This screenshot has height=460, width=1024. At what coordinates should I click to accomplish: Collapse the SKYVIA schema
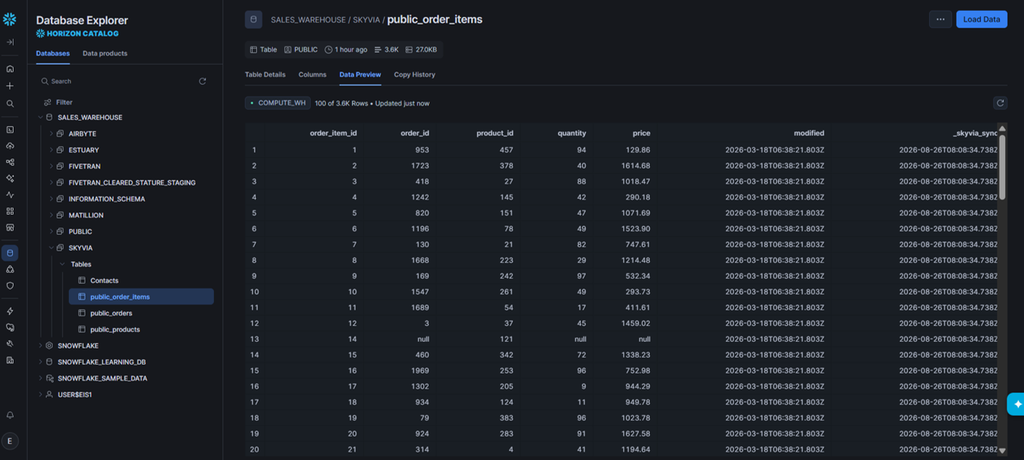click(x=52, y=248)
